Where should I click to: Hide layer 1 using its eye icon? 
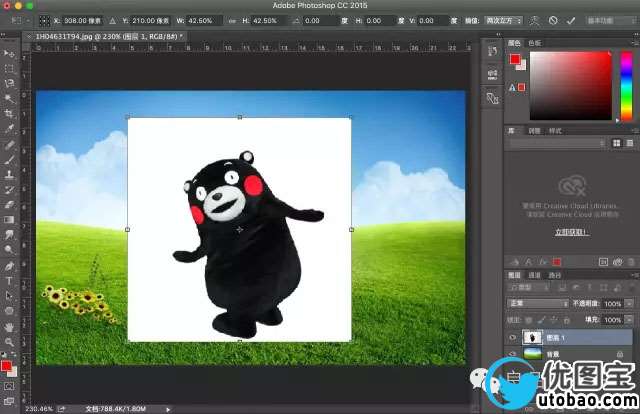(513, 338)
